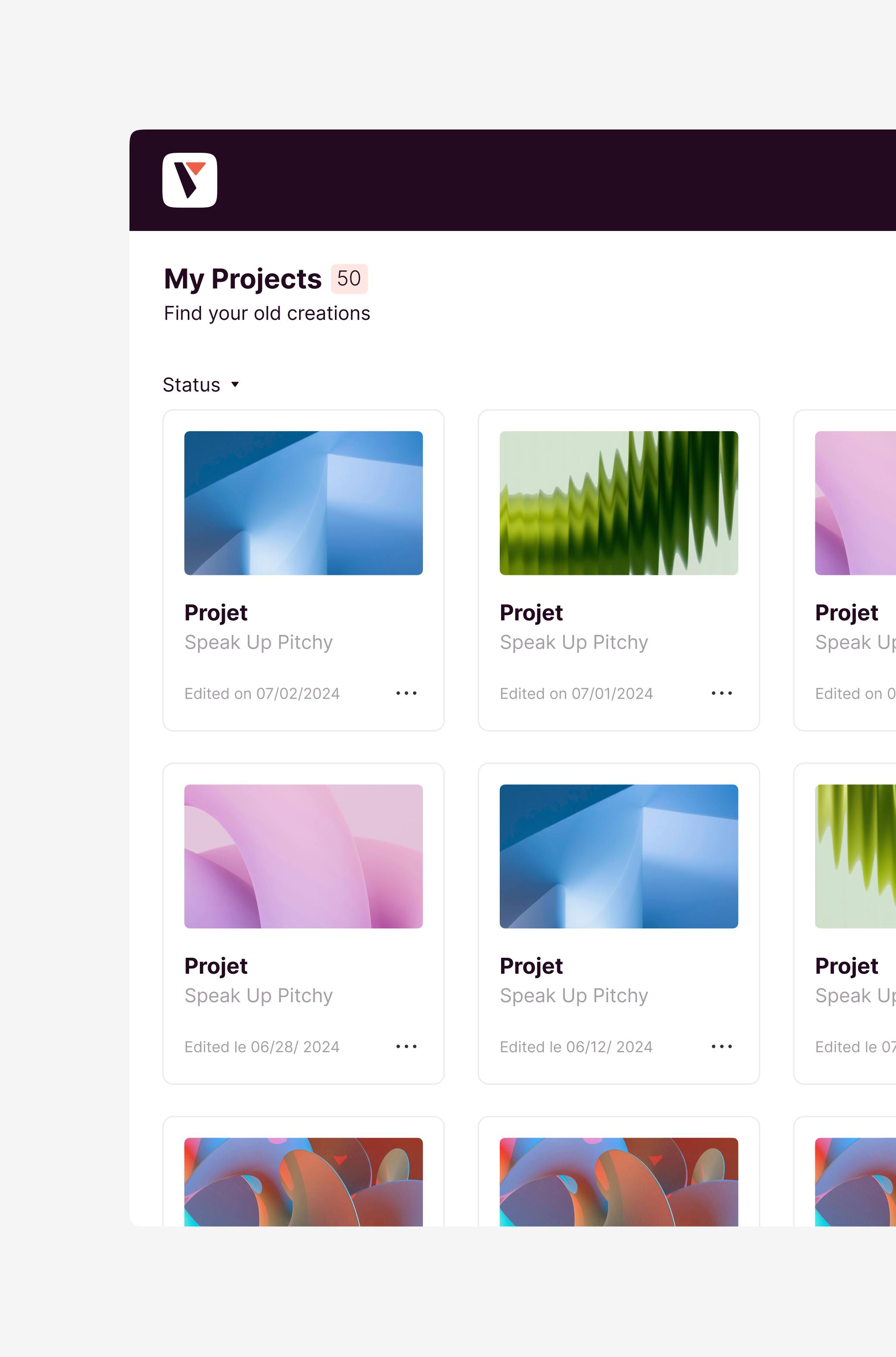Screen dimensions: 896x1357
Task: Open the Projet title above the 07/01/2024 date
Action: pos(531,612)
